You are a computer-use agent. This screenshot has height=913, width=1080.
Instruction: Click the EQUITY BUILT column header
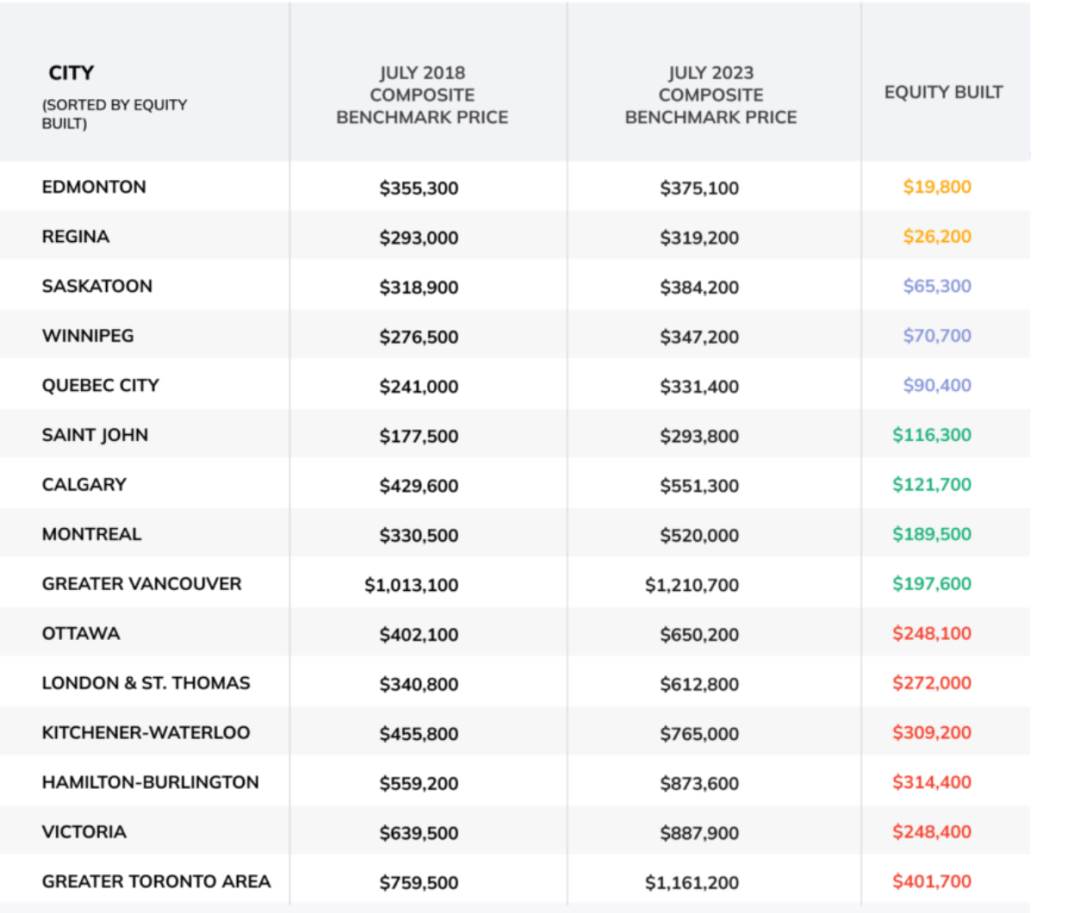tap(943, 92)
